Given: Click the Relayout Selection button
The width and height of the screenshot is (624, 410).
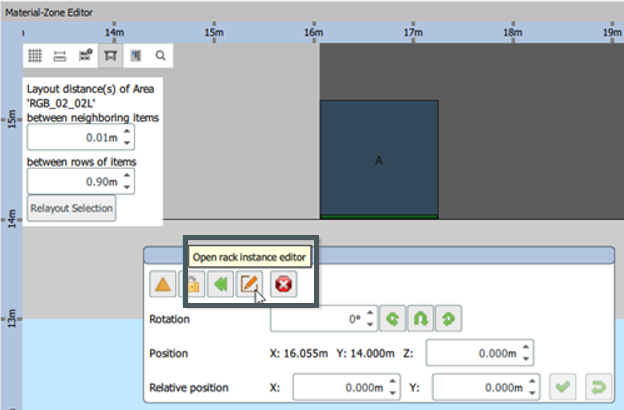Looking at the screenshot, I should pyautogui.click(x=71, y=209).
